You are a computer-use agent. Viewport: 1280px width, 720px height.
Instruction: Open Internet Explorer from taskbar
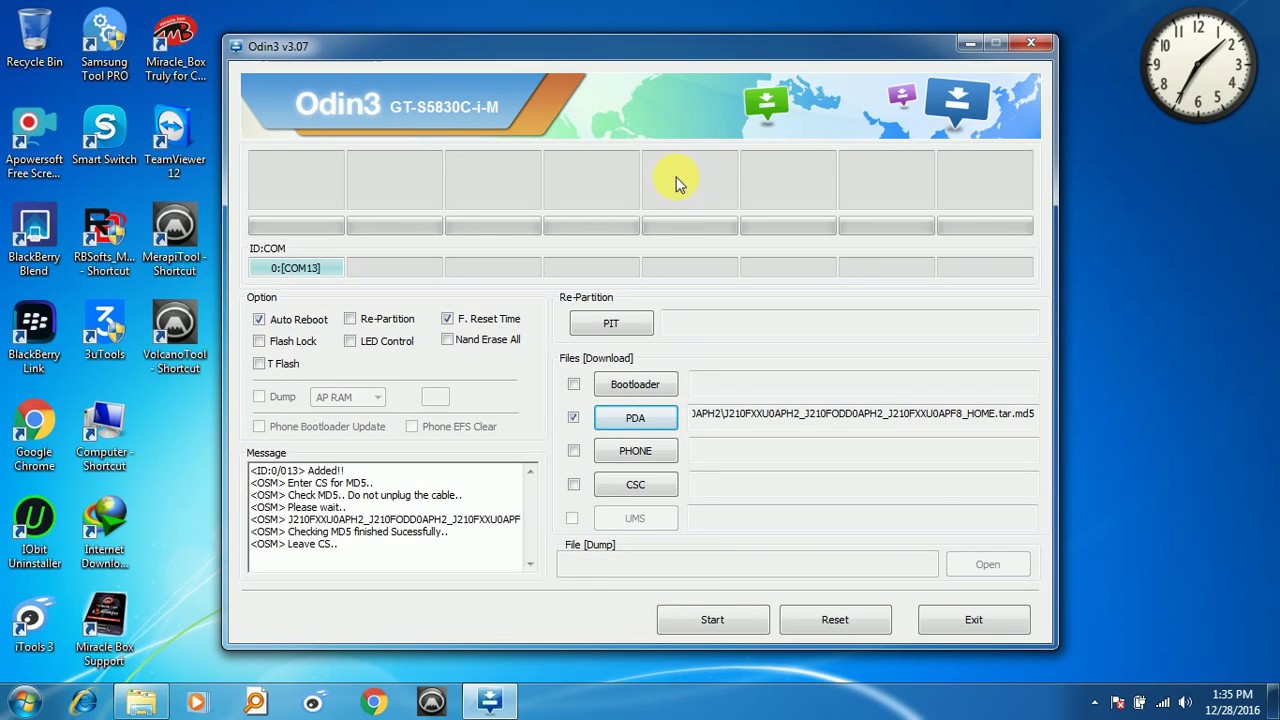click(x=83, y=702)
